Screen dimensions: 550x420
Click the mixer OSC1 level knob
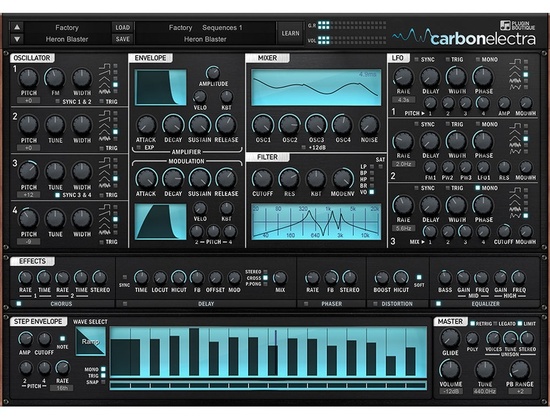pos(263,125)
